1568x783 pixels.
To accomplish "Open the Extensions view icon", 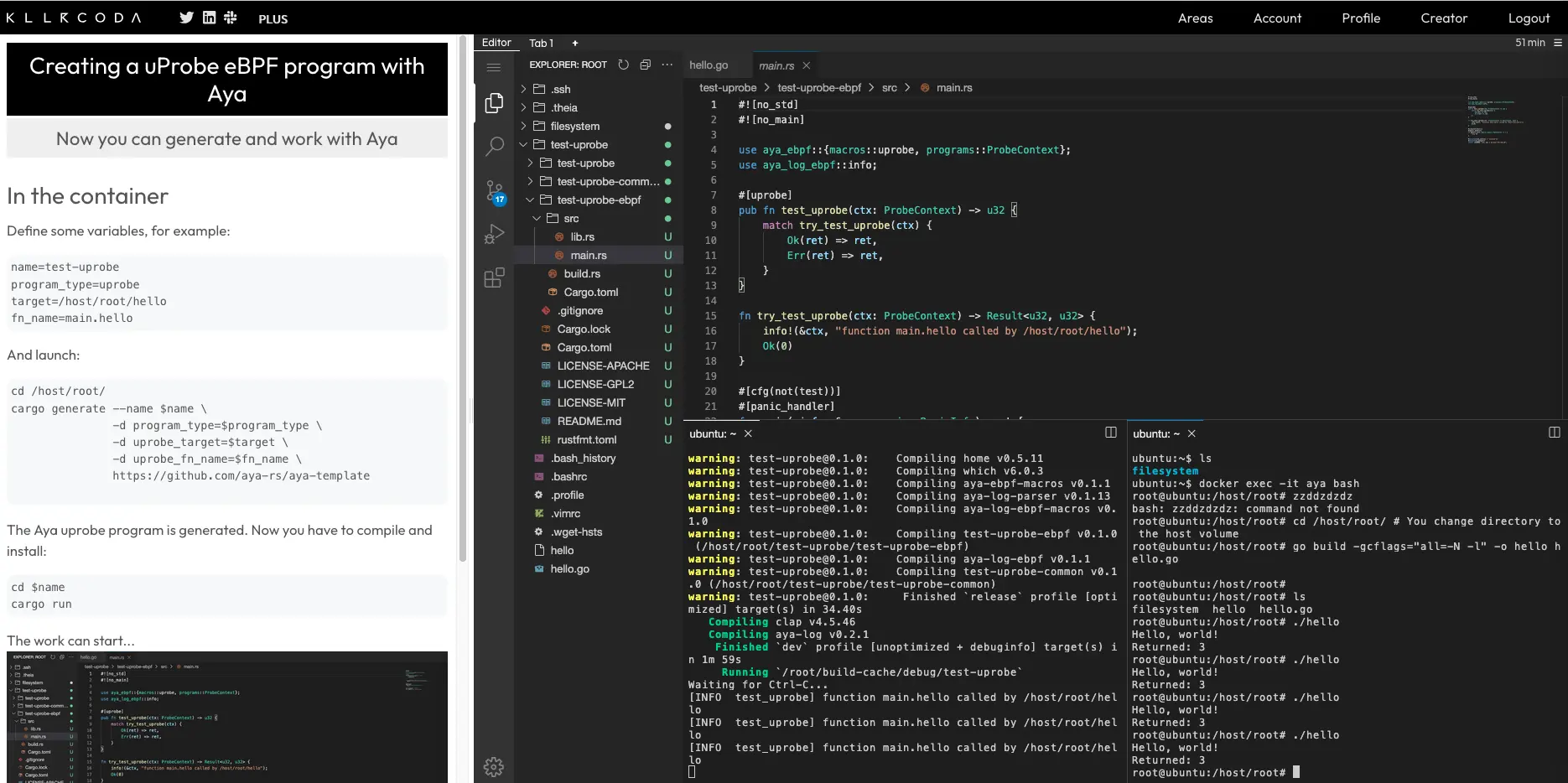I will tap(494, 277).
